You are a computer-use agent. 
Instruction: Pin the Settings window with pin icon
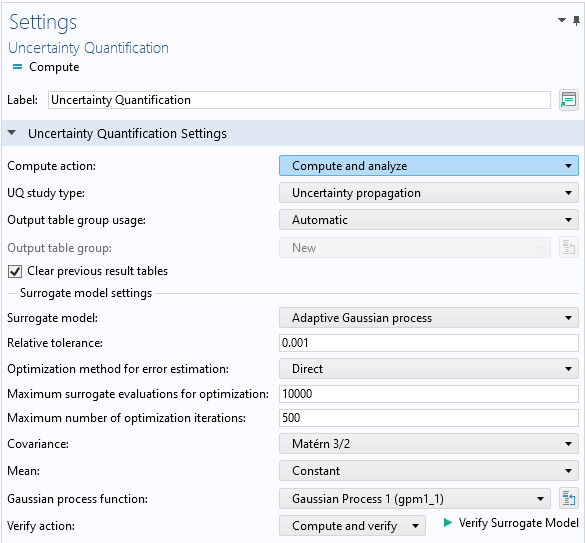[576, 21]
